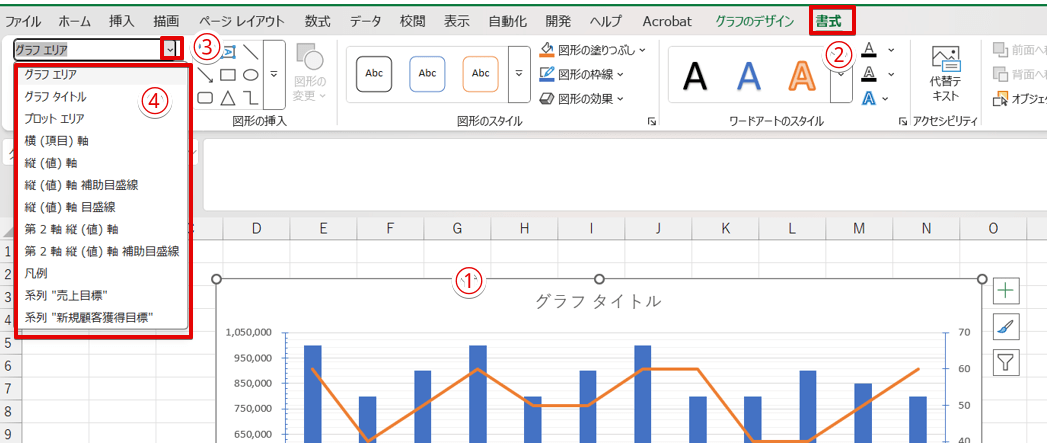Choose the rectangle shape in the shapes gallery
1047x447 pixels.
(228, 74)
